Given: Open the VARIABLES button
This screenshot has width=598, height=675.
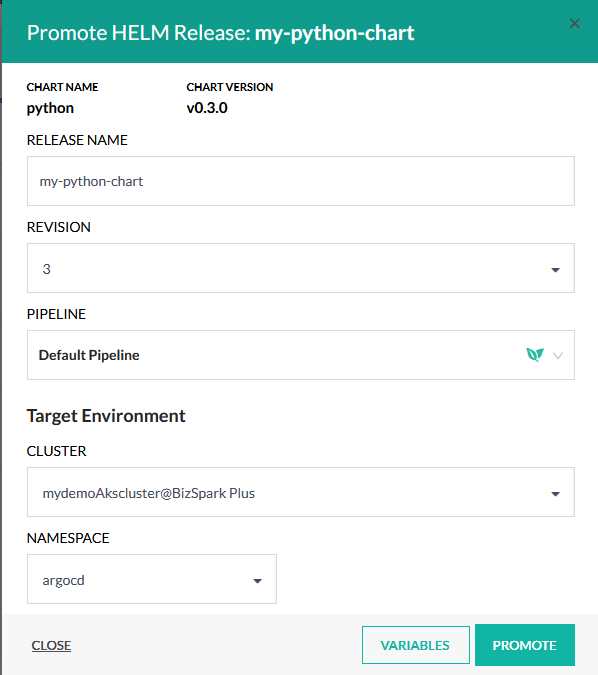Looking at the screenshot, I should (415, 645).
